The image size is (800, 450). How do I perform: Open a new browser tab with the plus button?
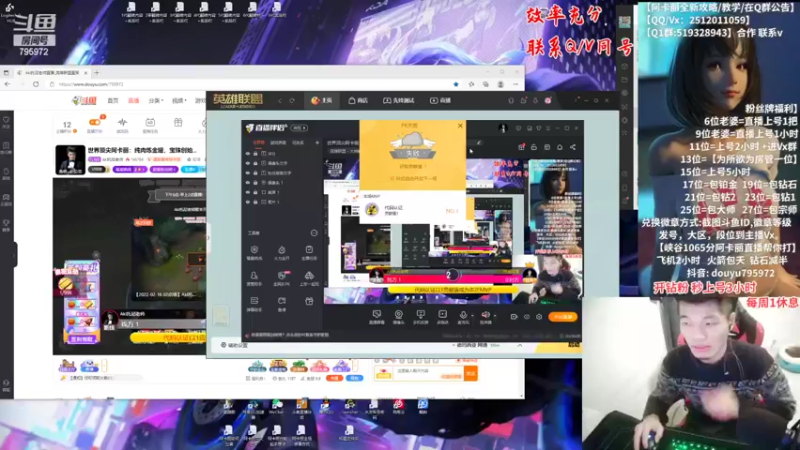pyautogui.click(x=96, y=73)
